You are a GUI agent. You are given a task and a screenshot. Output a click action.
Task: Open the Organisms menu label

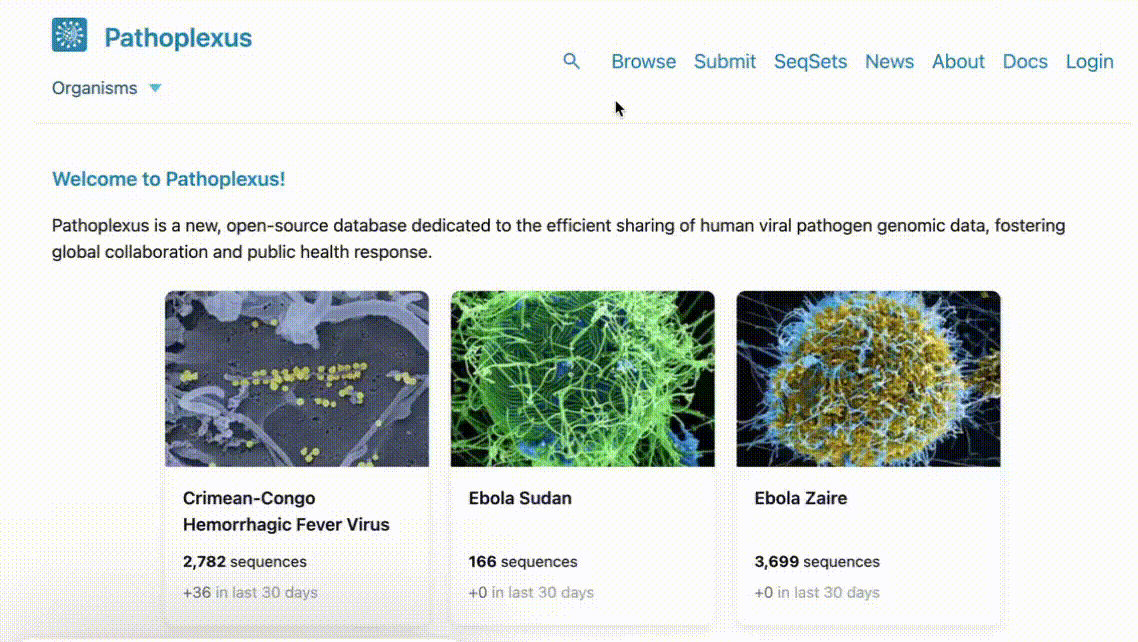pos(94,88)
